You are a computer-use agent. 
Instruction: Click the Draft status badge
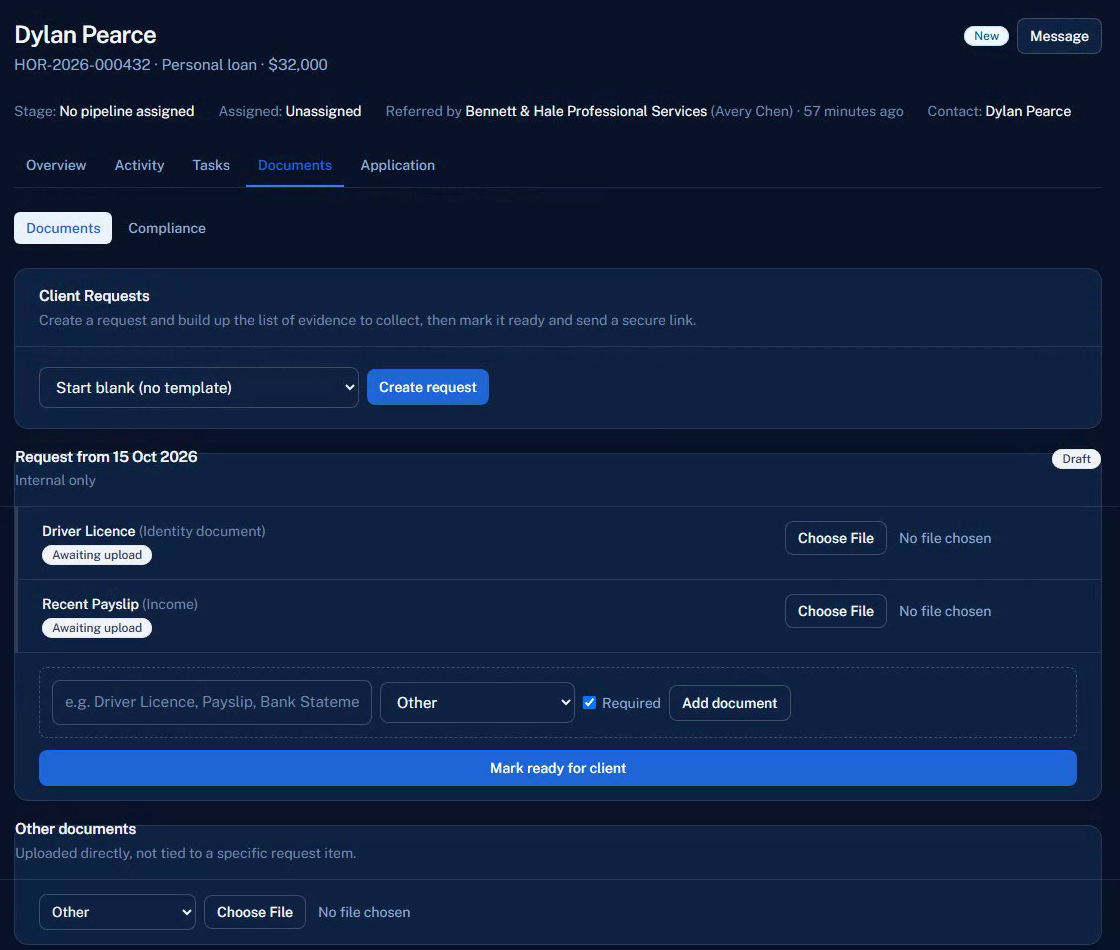click(1076, 459)
